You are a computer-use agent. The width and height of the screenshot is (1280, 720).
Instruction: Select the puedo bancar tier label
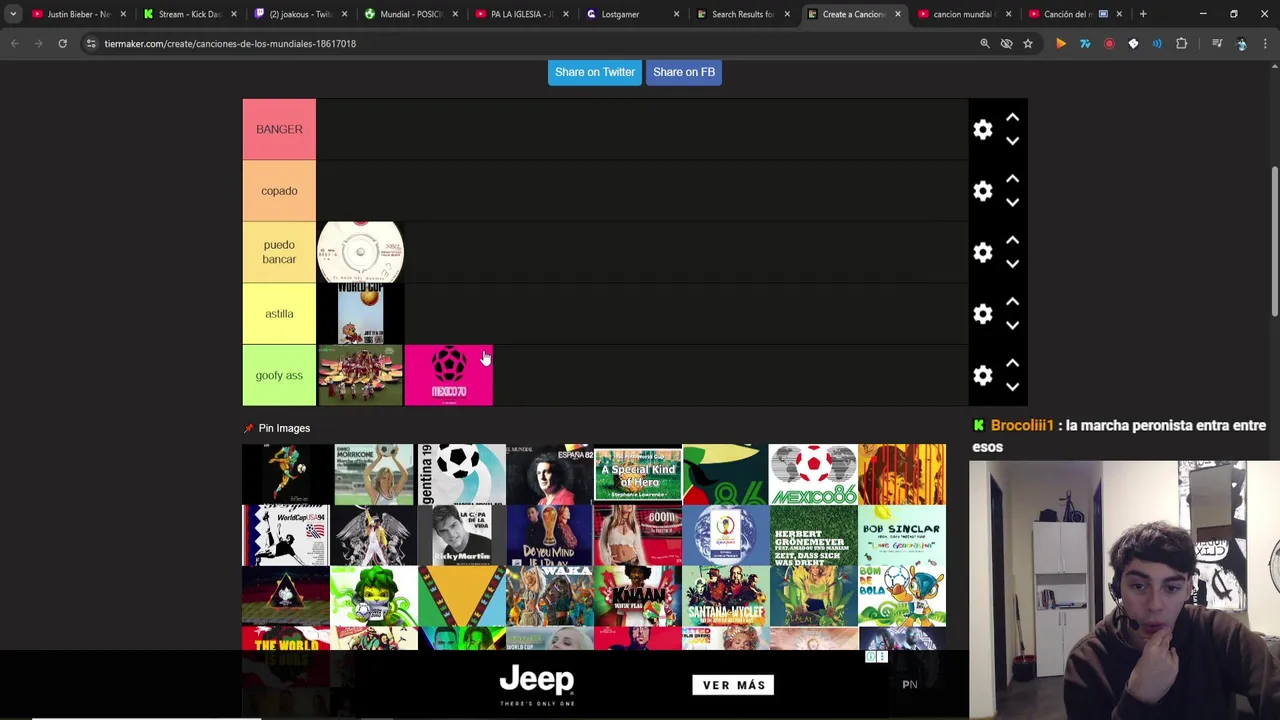[x=279, y=252]
